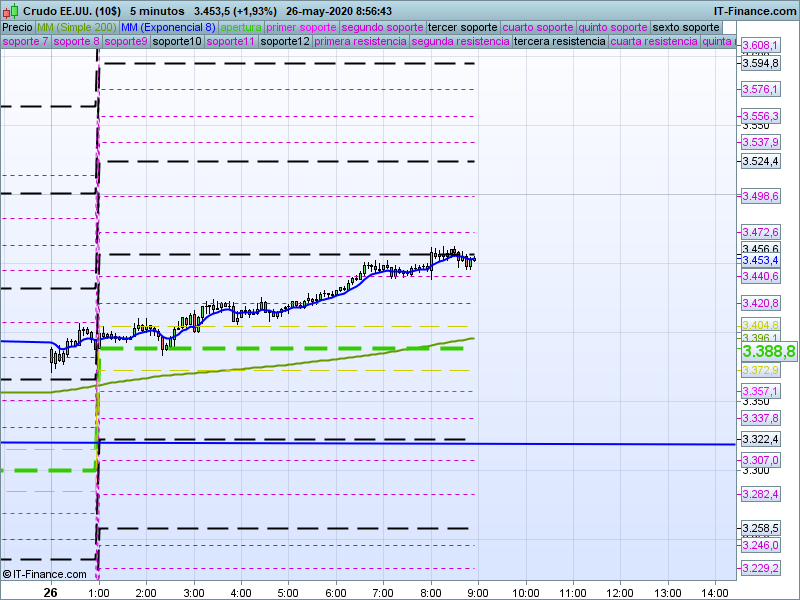Select the soporte10 indicator label
This screenshot has width=800, height=600.
coord(178,42)
